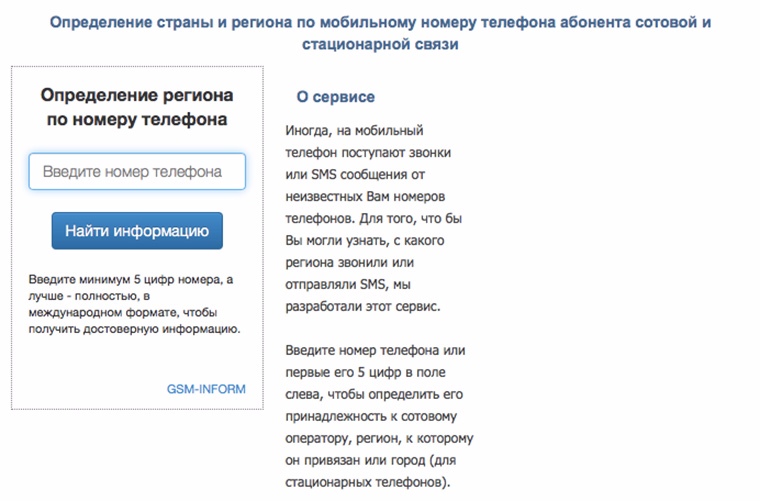760x501 pixels.
Task: Click the text line 'принадлежность к сотовому'
Action: pos(371,416)
